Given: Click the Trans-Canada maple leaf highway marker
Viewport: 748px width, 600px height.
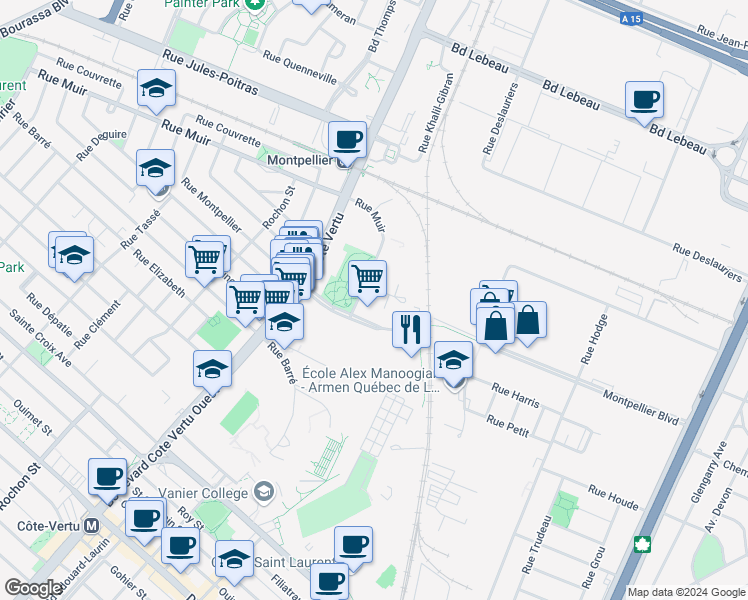Looking at the screenshot, I should [642, 545].
